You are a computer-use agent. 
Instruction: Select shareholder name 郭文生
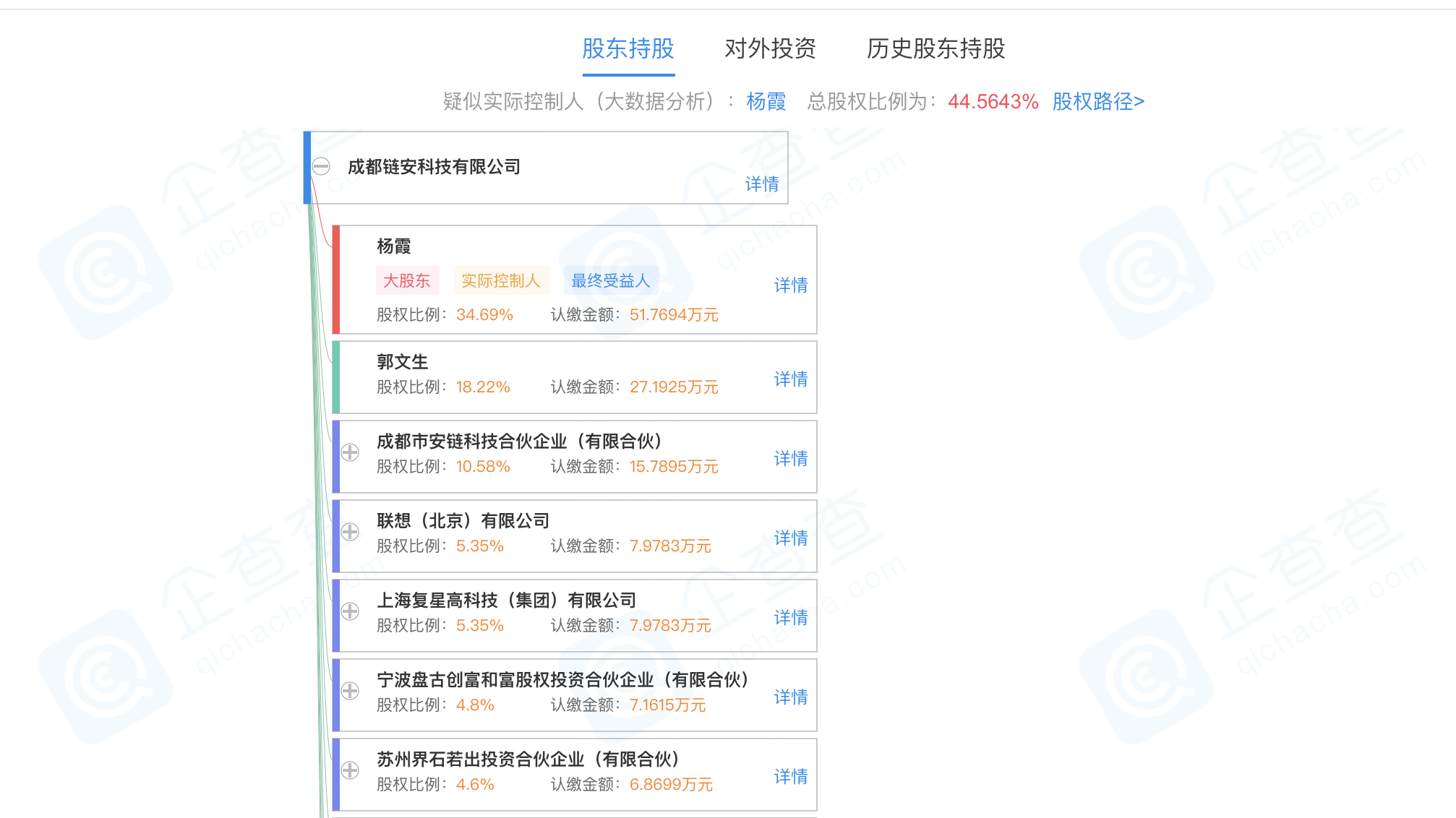[x=403, y=362]
